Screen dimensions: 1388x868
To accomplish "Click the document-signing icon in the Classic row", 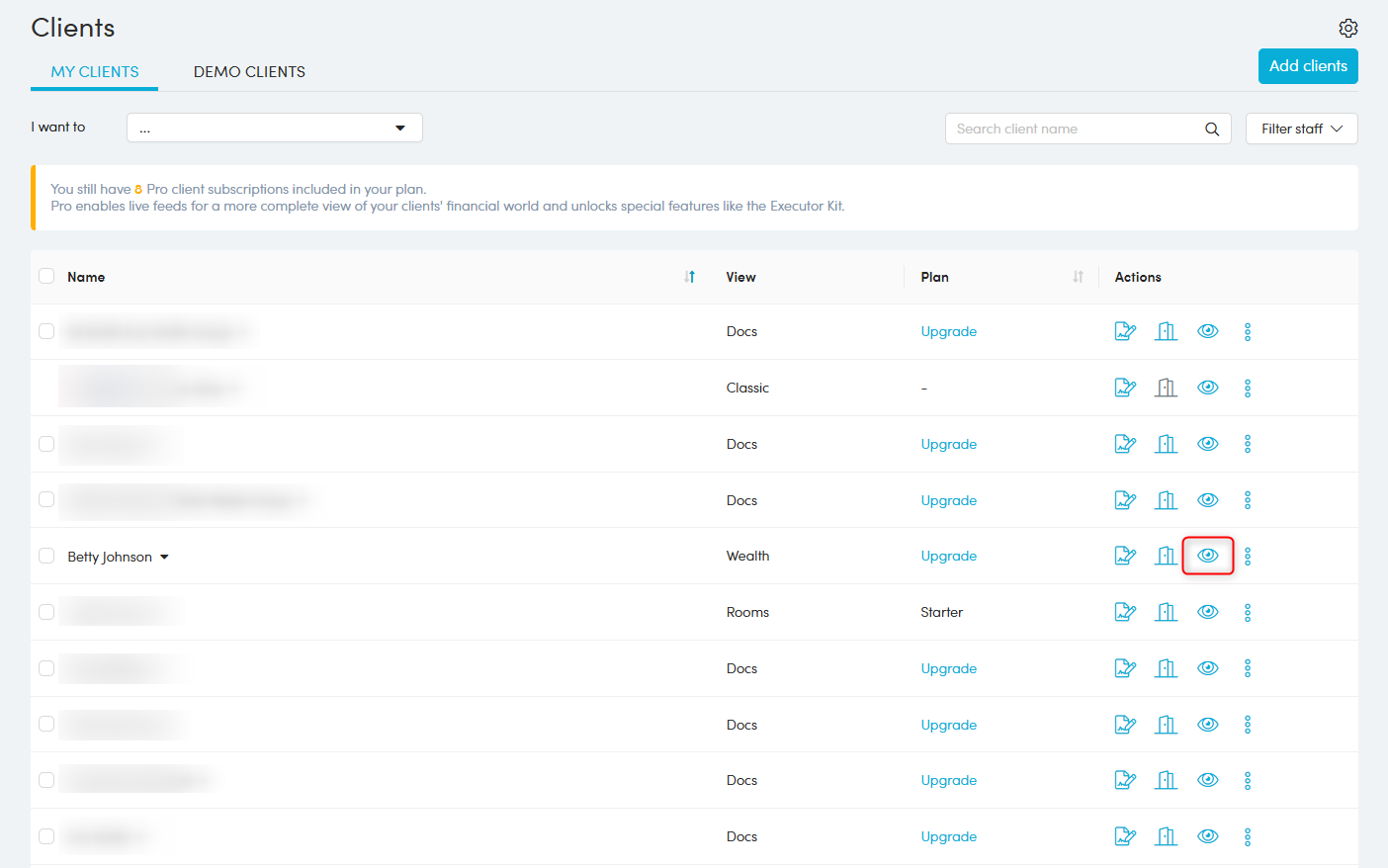I will click(x=1125, y=388).
